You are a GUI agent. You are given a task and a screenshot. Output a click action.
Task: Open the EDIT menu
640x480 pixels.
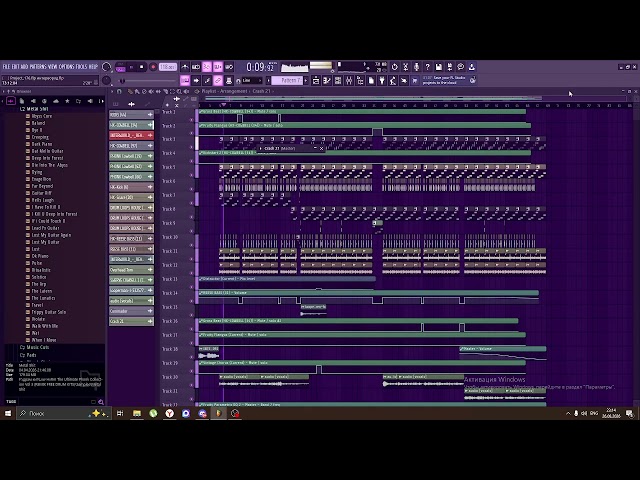tap(16, 67)
